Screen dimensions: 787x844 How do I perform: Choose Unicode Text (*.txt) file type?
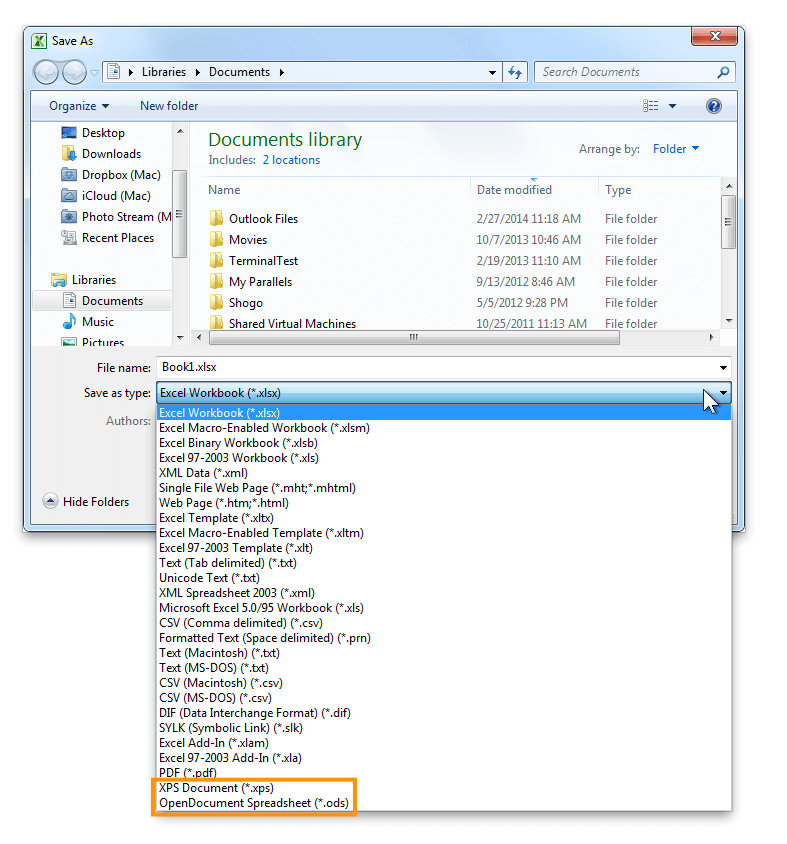(444, 578)
